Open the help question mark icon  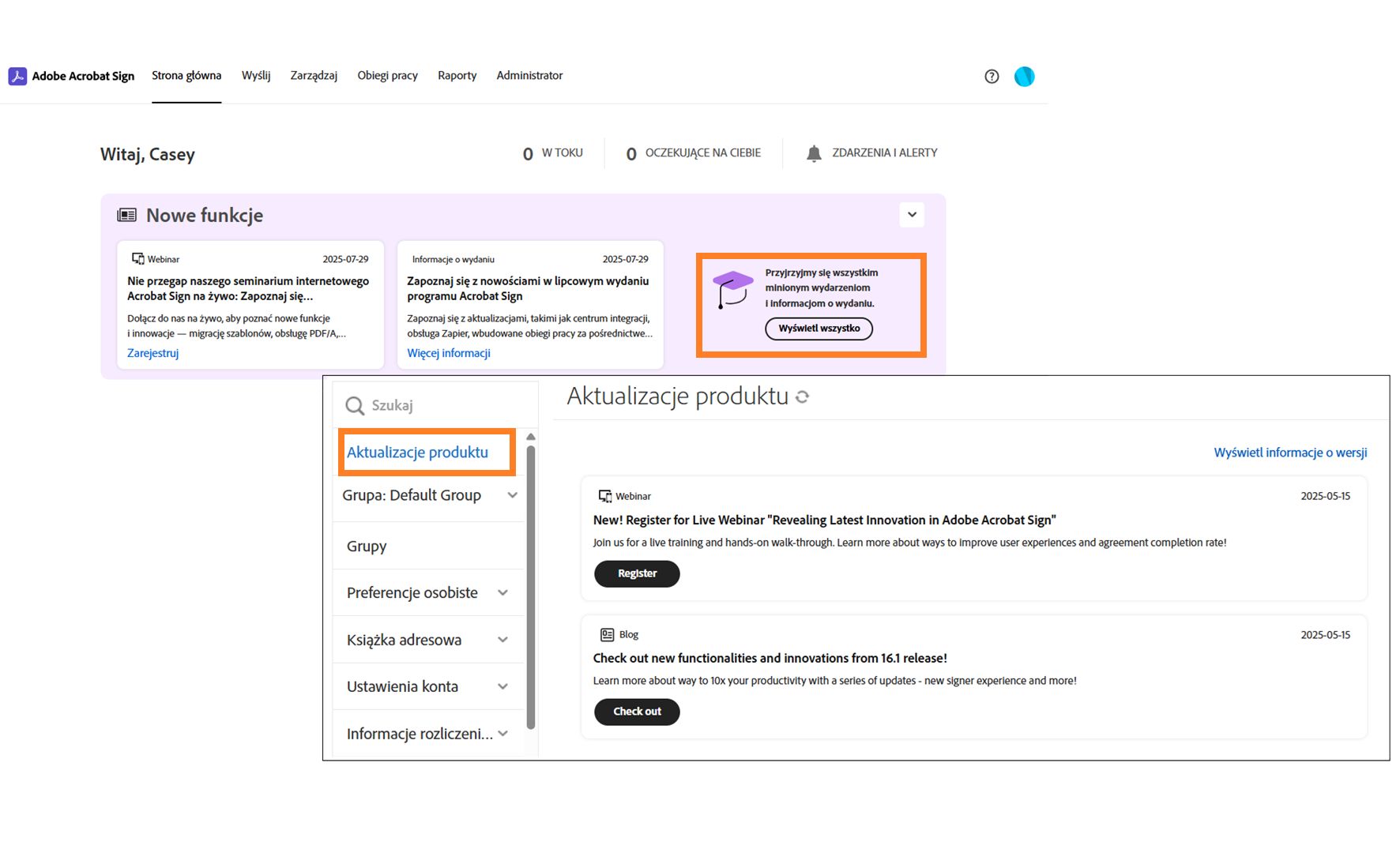point(992,77)
